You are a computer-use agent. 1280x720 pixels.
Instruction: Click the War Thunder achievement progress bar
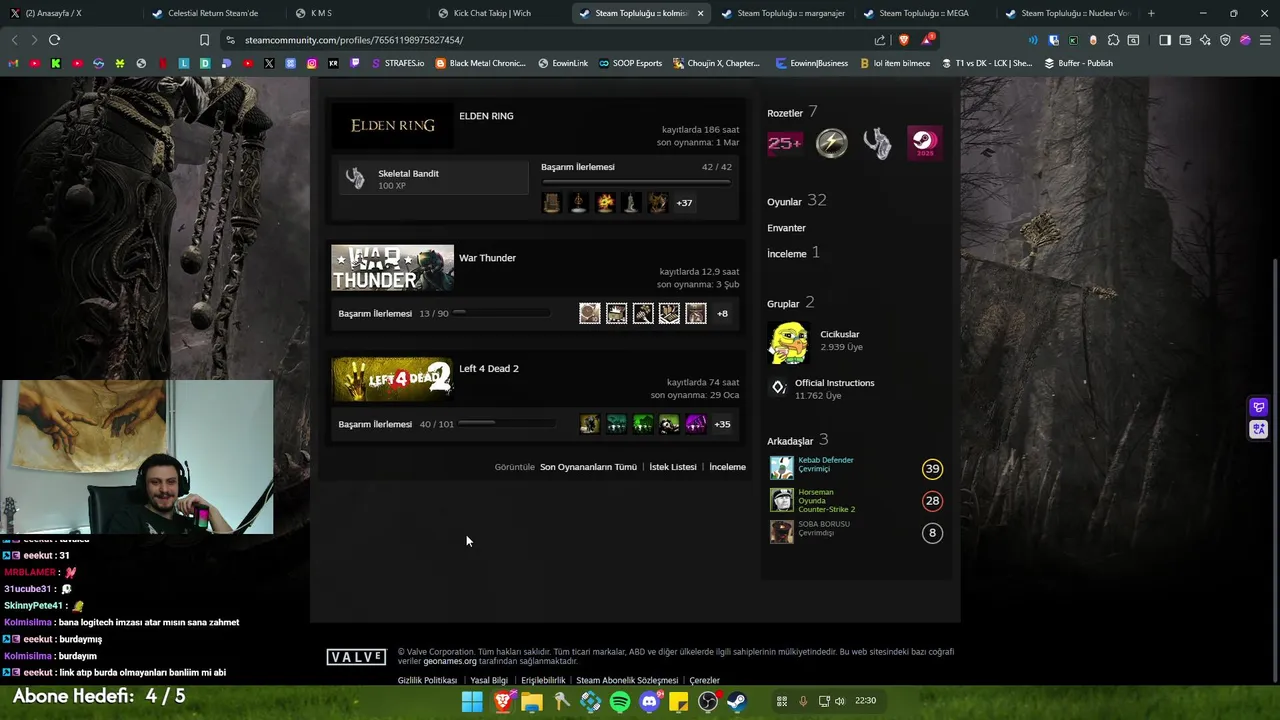[x=501, y=313]
